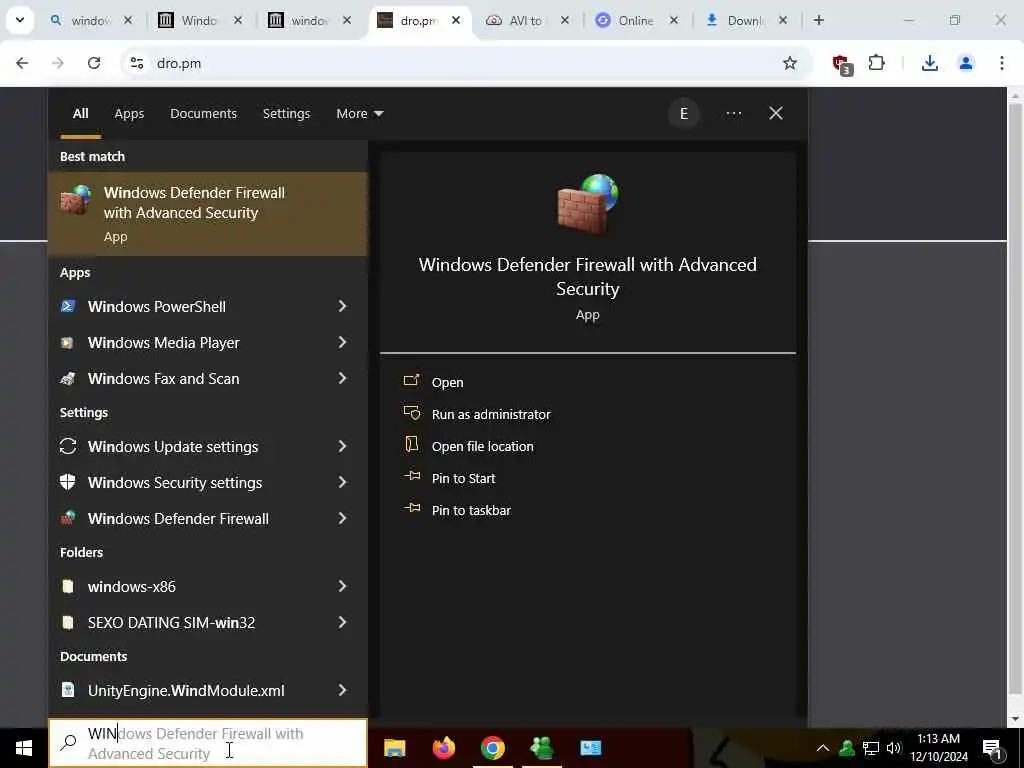The image size is (1024, 768).
Task: Switch to Documents search filter tab
Action: click(203, 114)
